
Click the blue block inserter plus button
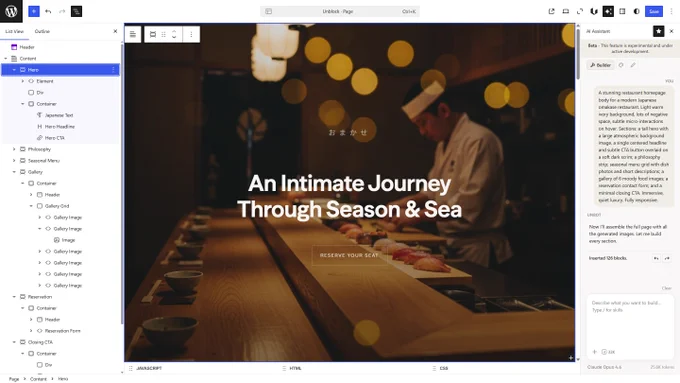pyautogui.click(x=34, y=11)
